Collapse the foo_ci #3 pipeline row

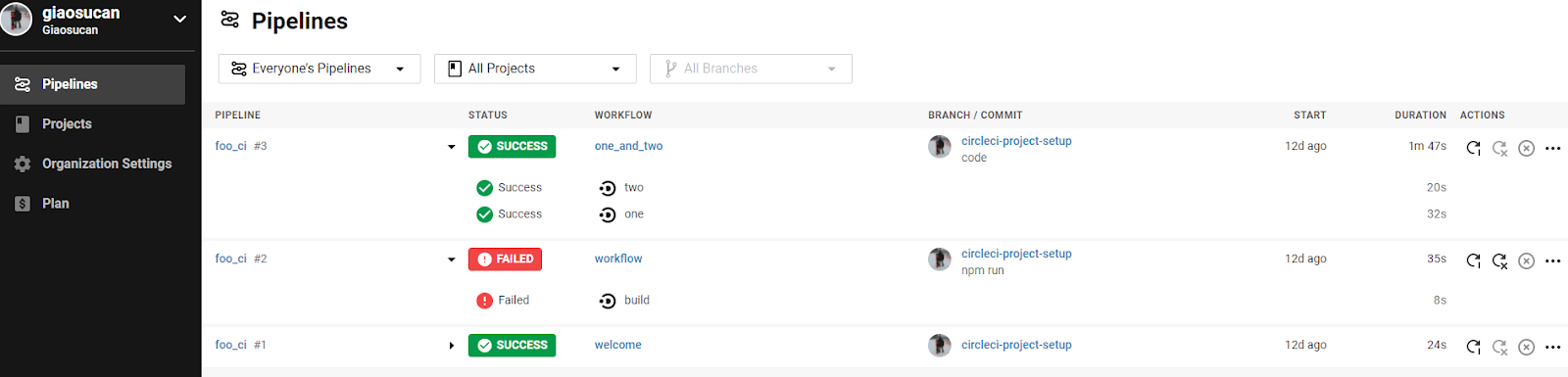452,147
